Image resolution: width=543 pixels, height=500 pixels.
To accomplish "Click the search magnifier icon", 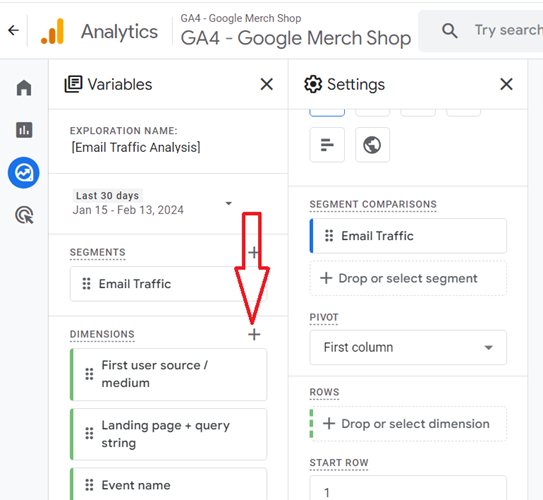I will tap(449, 30).
